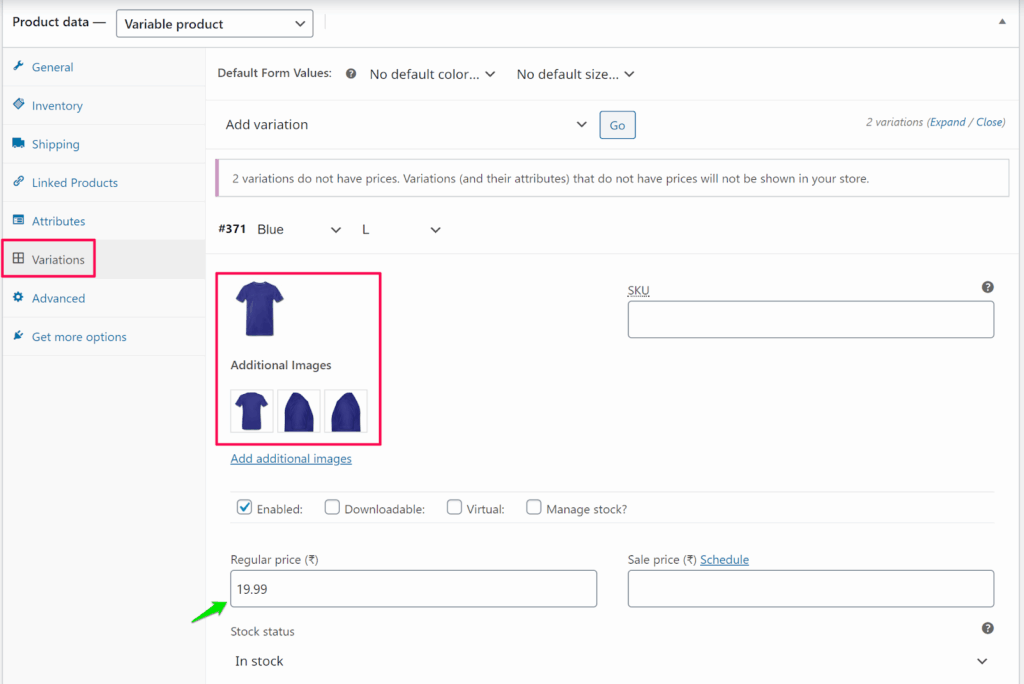Expand the In stock status dropdown
Screen dimensions: 1024x684
610,661
